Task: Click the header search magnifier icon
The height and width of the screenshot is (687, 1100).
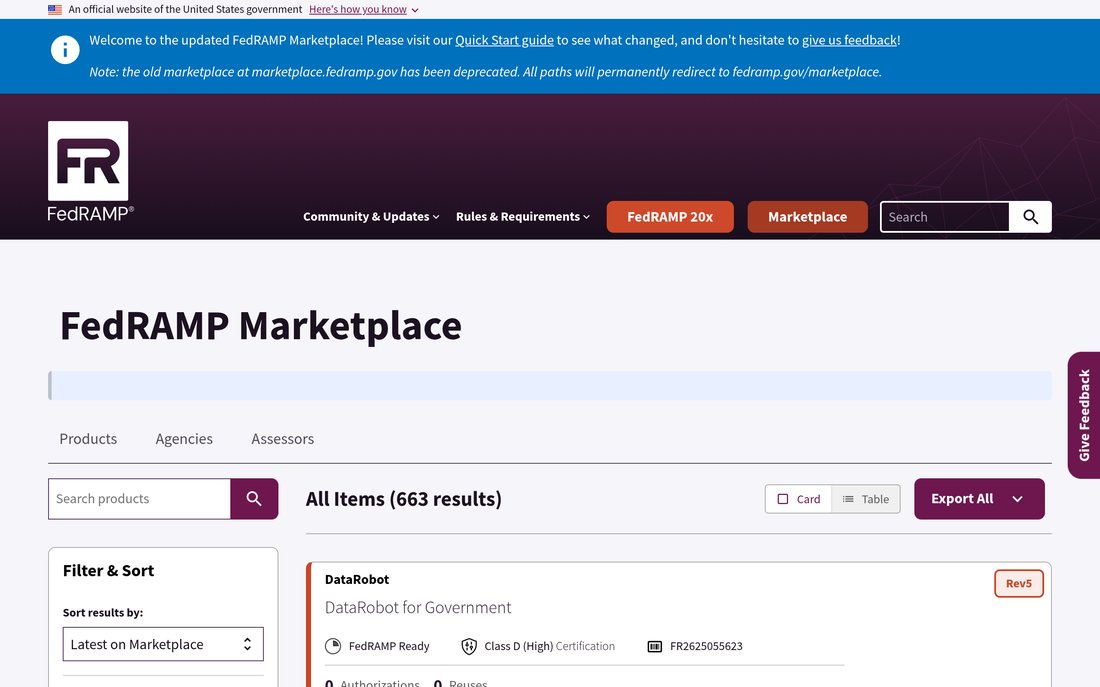Action: [1030, 217]
